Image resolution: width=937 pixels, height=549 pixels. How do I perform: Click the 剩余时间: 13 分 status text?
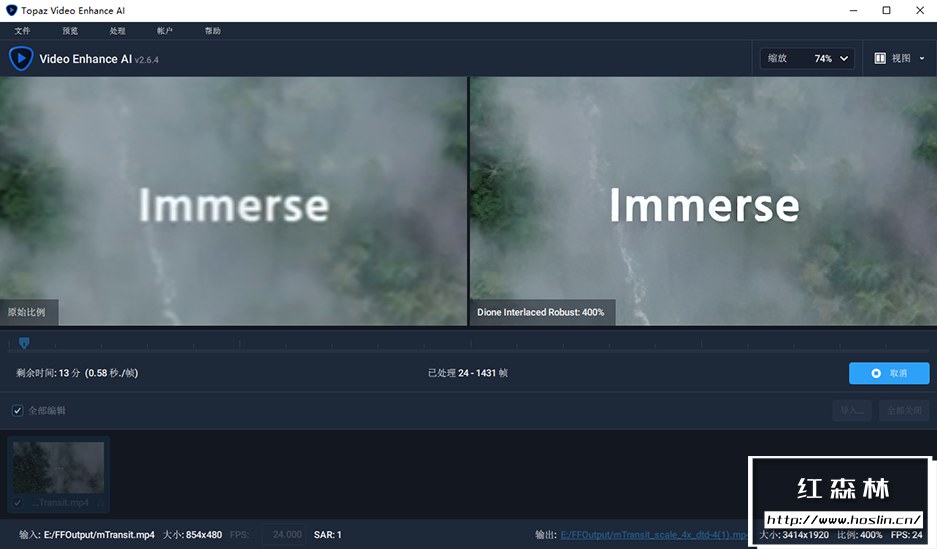click(76, 373)
